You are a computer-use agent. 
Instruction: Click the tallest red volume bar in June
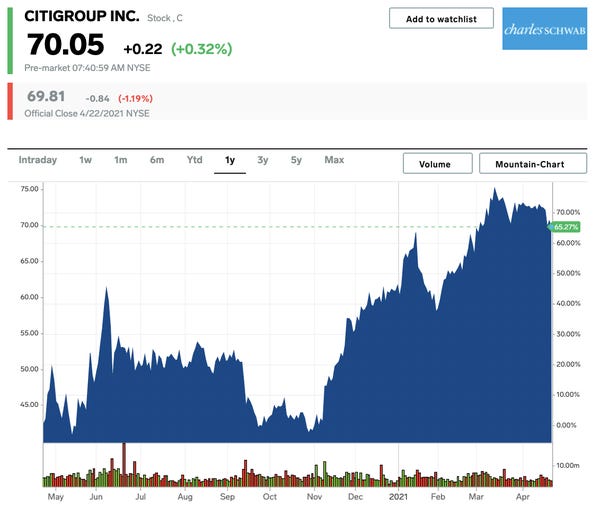pos(124,464)
